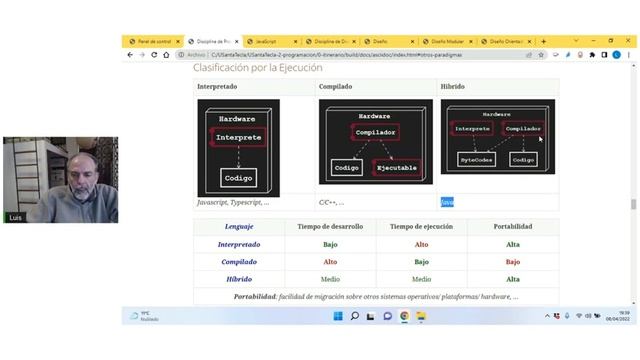Click 'Alto' in the Compilado desarrollo cell
Screen dimensions: 640x360
[x=330, y=262]
